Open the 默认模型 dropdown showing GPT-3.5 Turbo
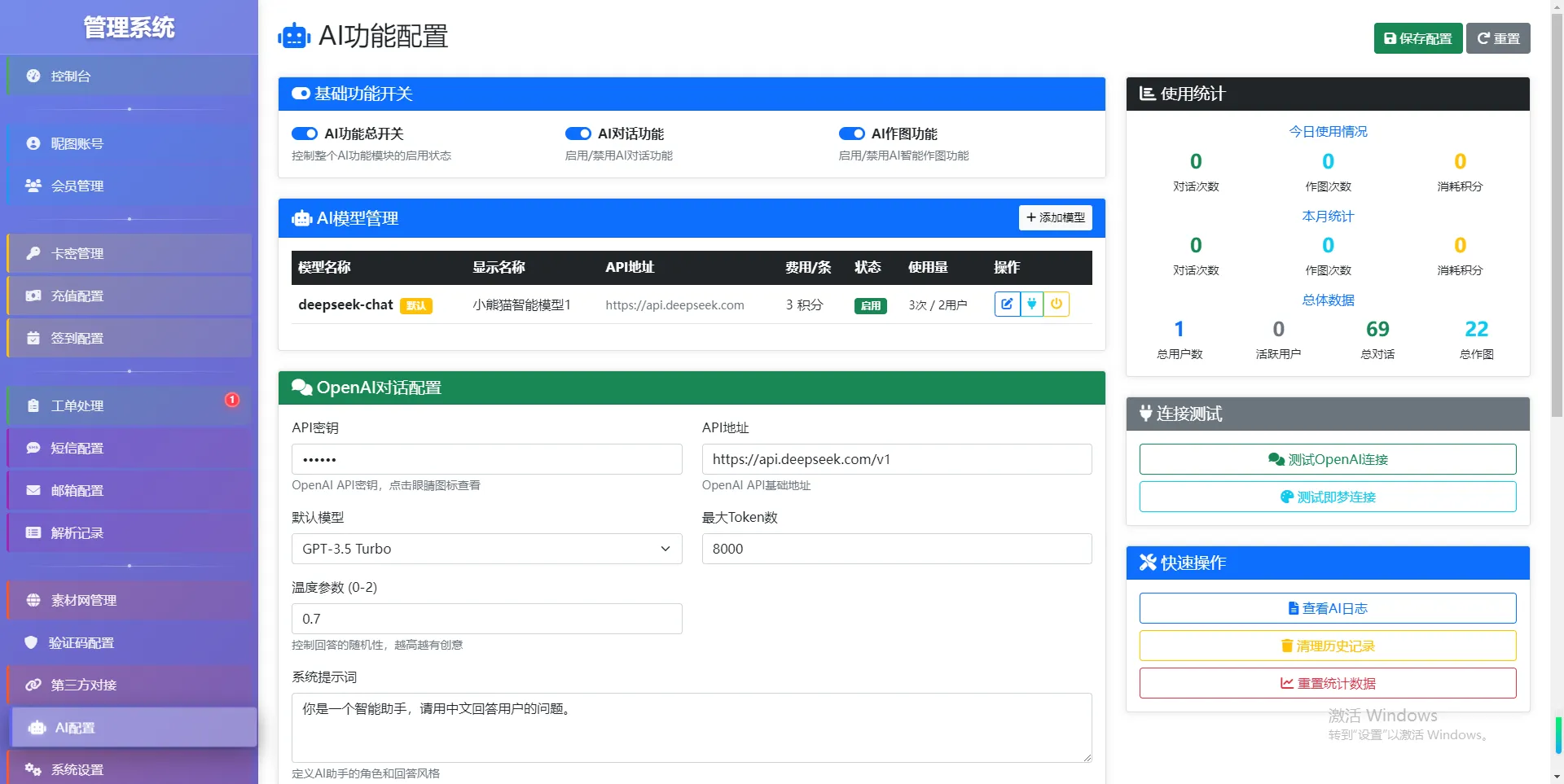 click(486, 549)
